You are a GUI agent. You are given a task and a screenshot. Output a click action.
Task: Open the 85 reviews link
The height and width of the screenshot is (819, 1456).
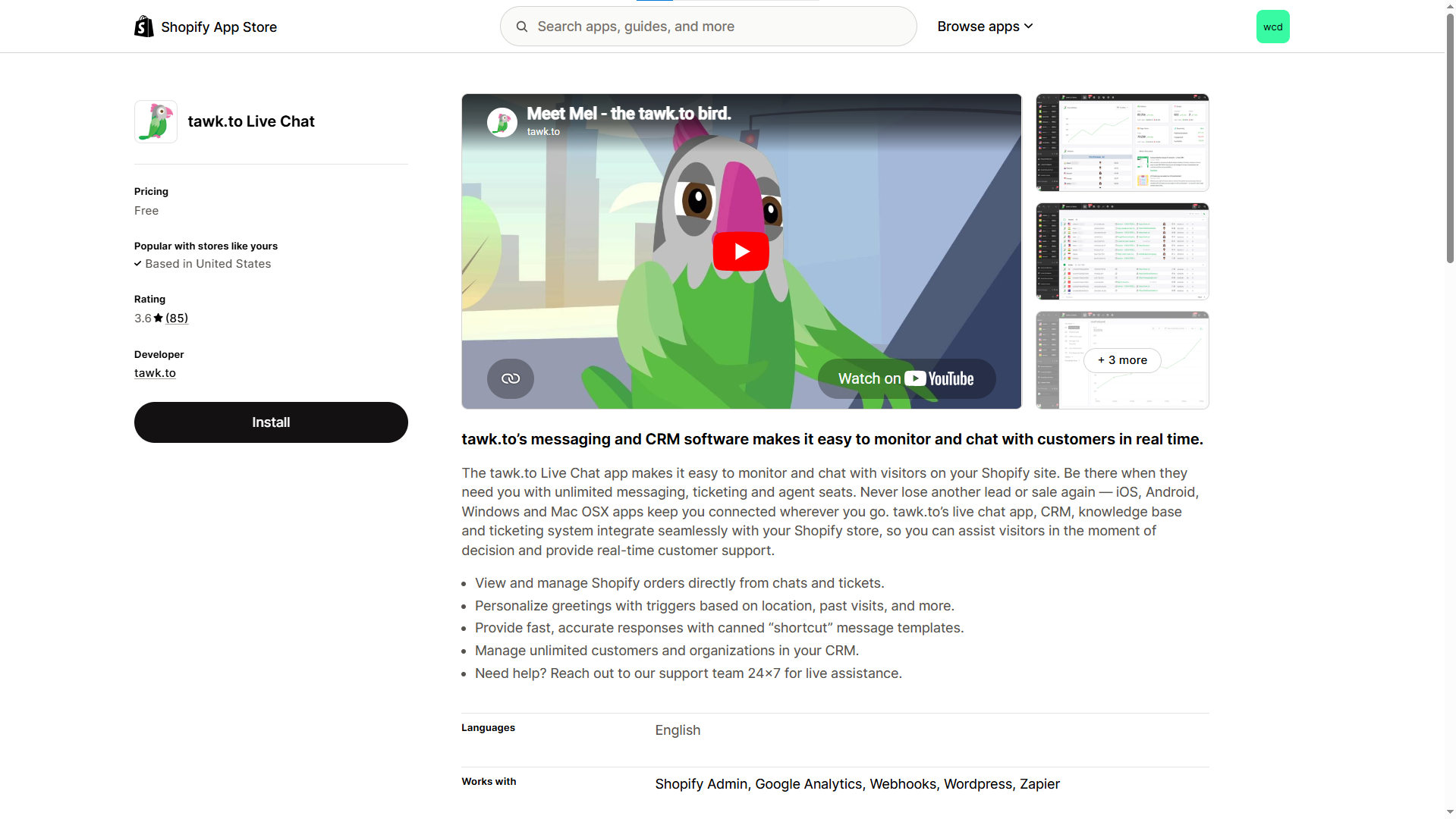(177, 318)
